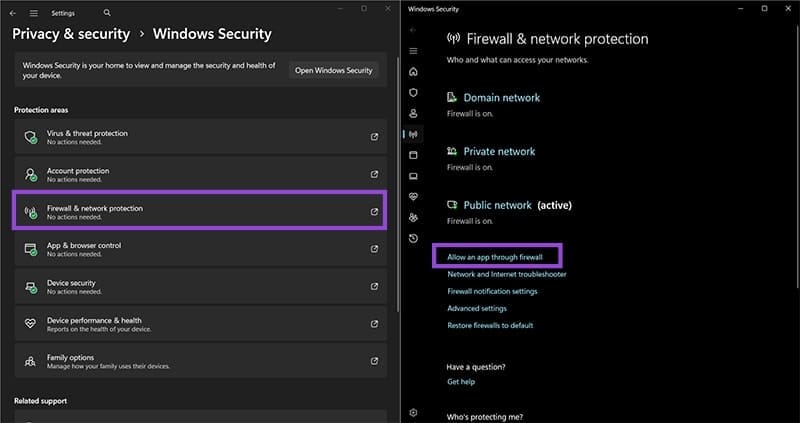Open Advanced settings link
The image size is (800, 423).
pyautogui.click(x=477, y=308)
